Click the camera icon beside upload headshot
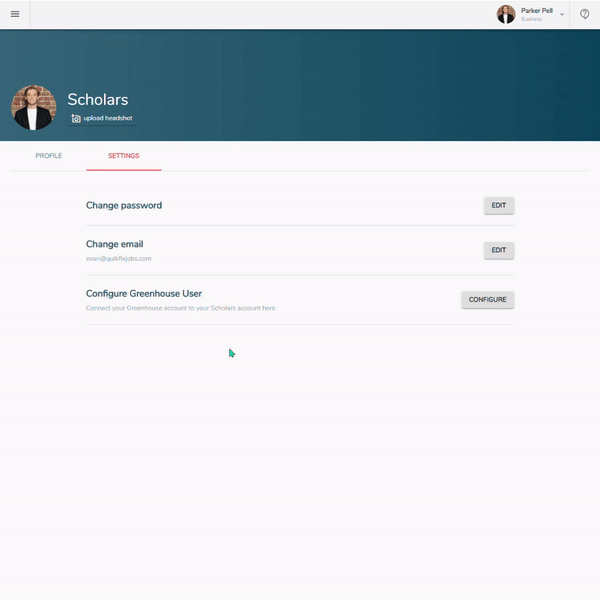600x600 pixels. (76, 119)
